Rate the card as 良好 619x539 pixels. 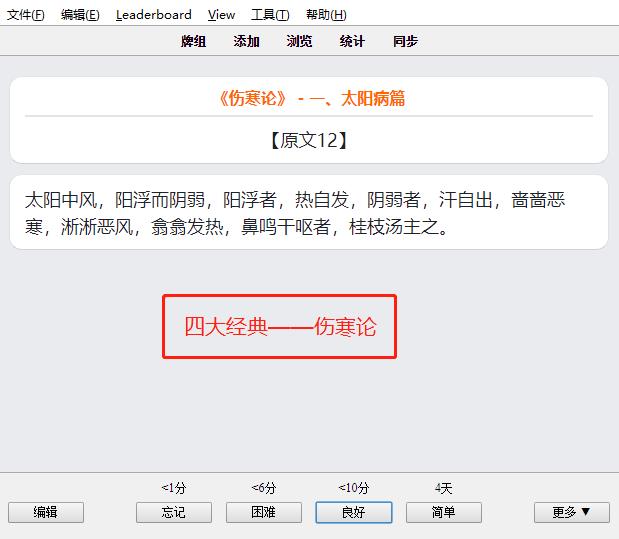[354, 513]
